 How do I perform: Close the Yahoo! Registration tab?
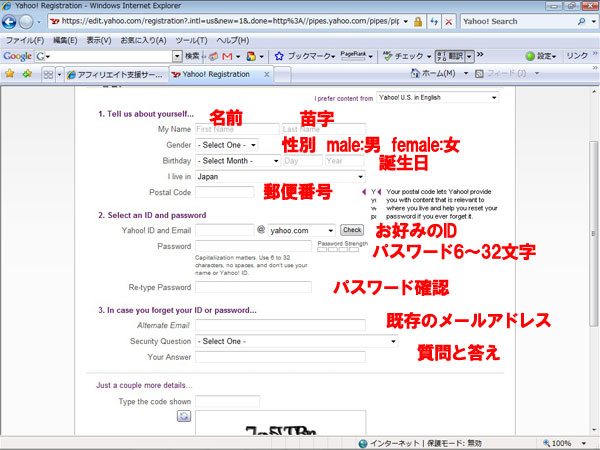[267, 75]
